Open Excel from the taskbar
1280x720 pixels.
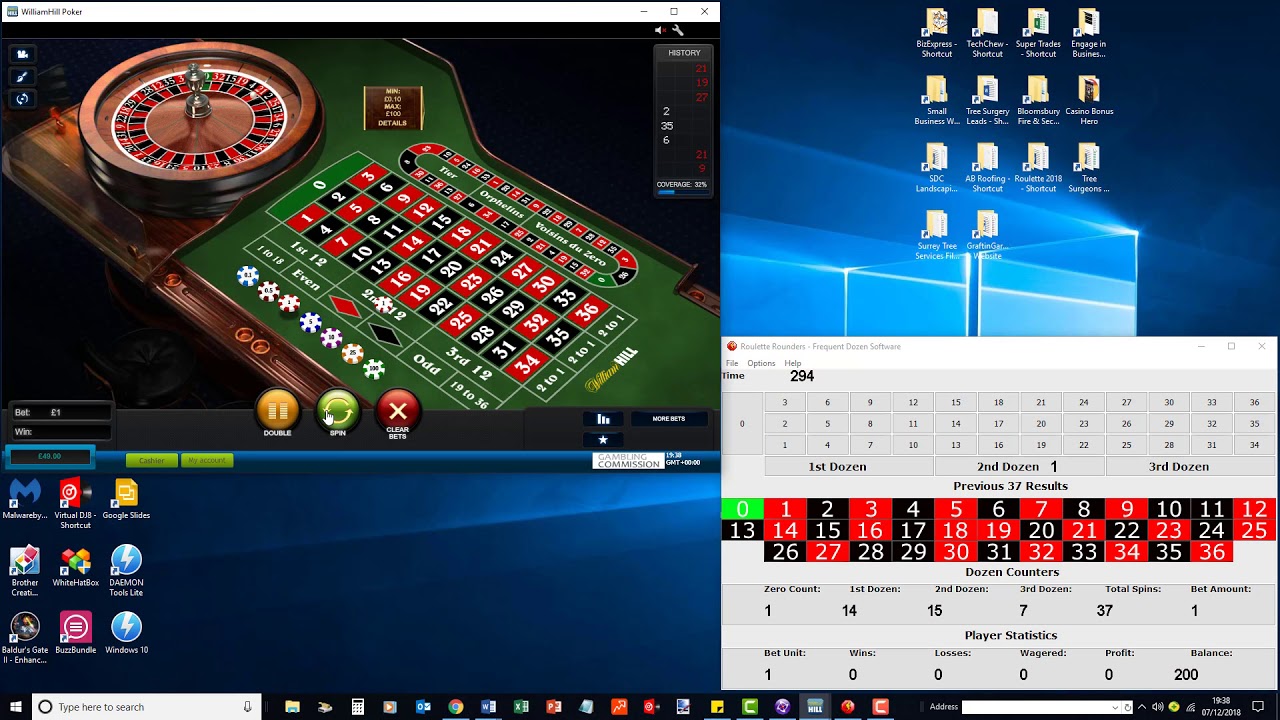tap(521, 707)
